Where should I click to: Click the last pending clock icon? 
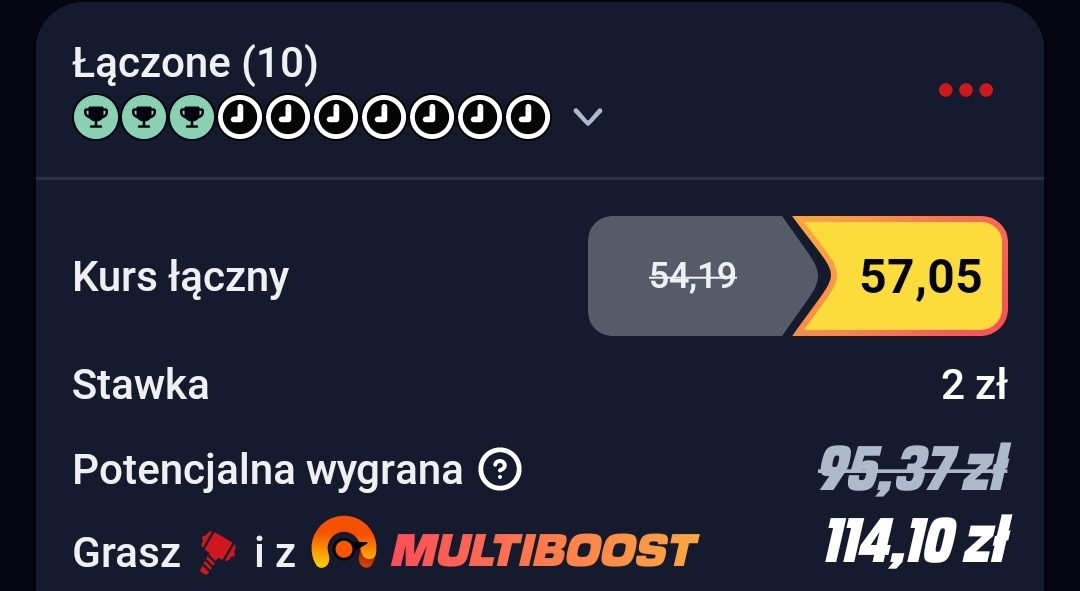click(x=528, y=117)
